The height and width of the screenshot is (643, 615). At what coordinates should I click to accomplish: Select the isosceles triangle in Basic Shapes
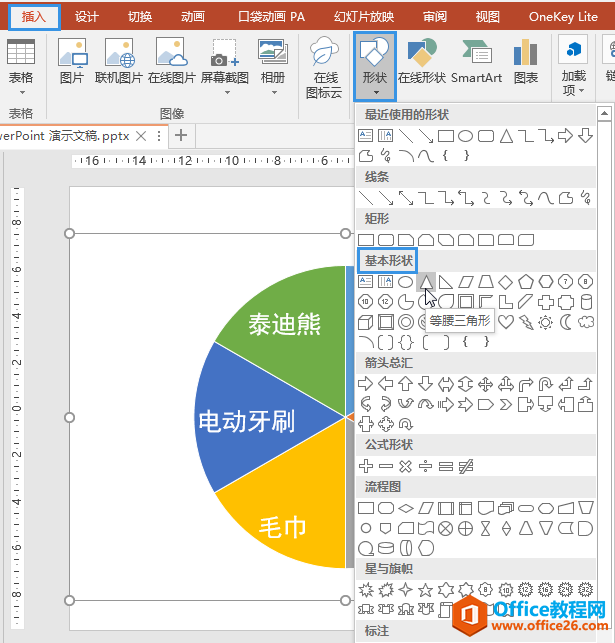click(425, 282)
